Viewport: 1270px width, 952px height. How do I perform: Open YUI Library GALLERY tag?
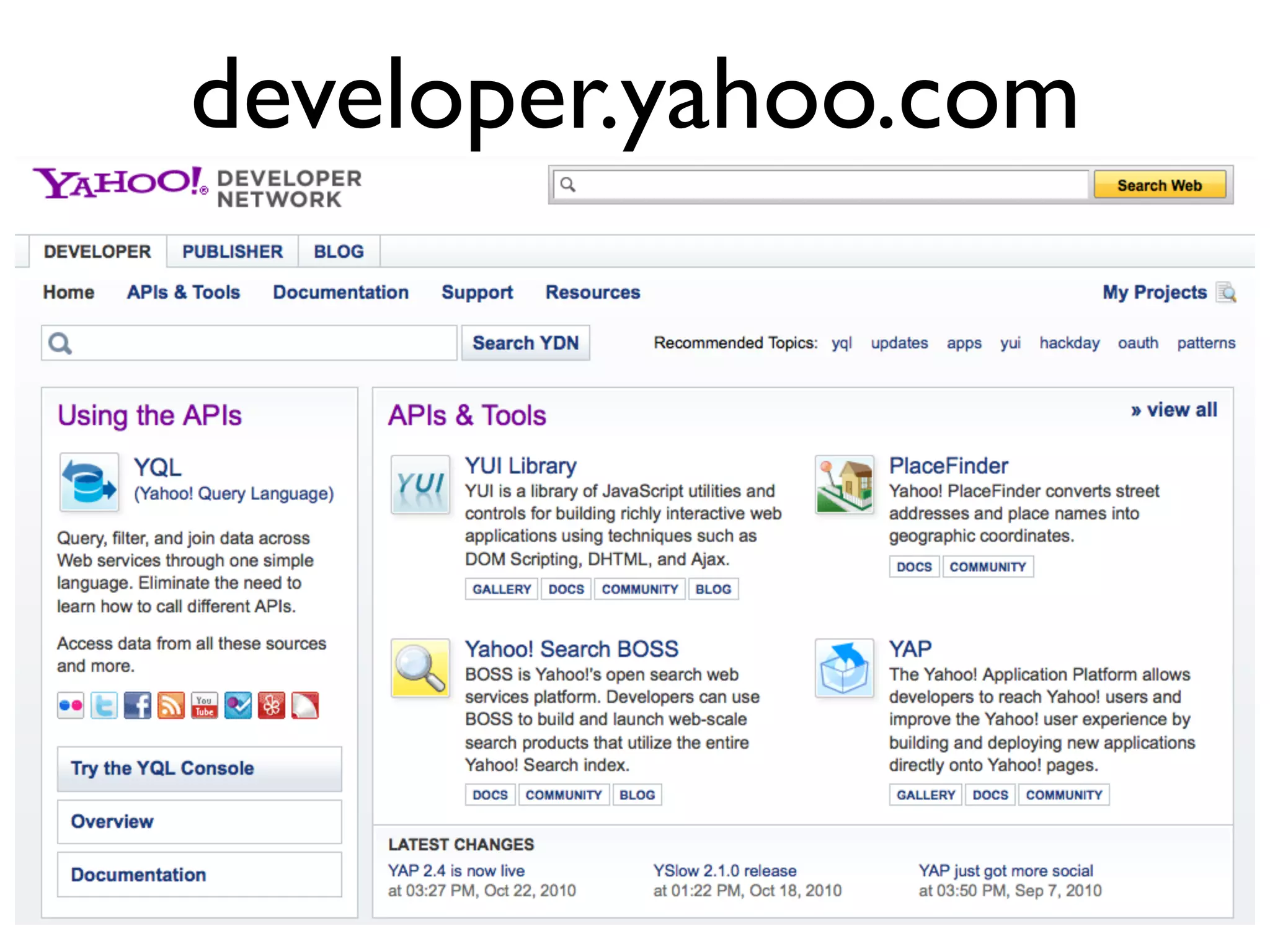click(x=502, y=589)
